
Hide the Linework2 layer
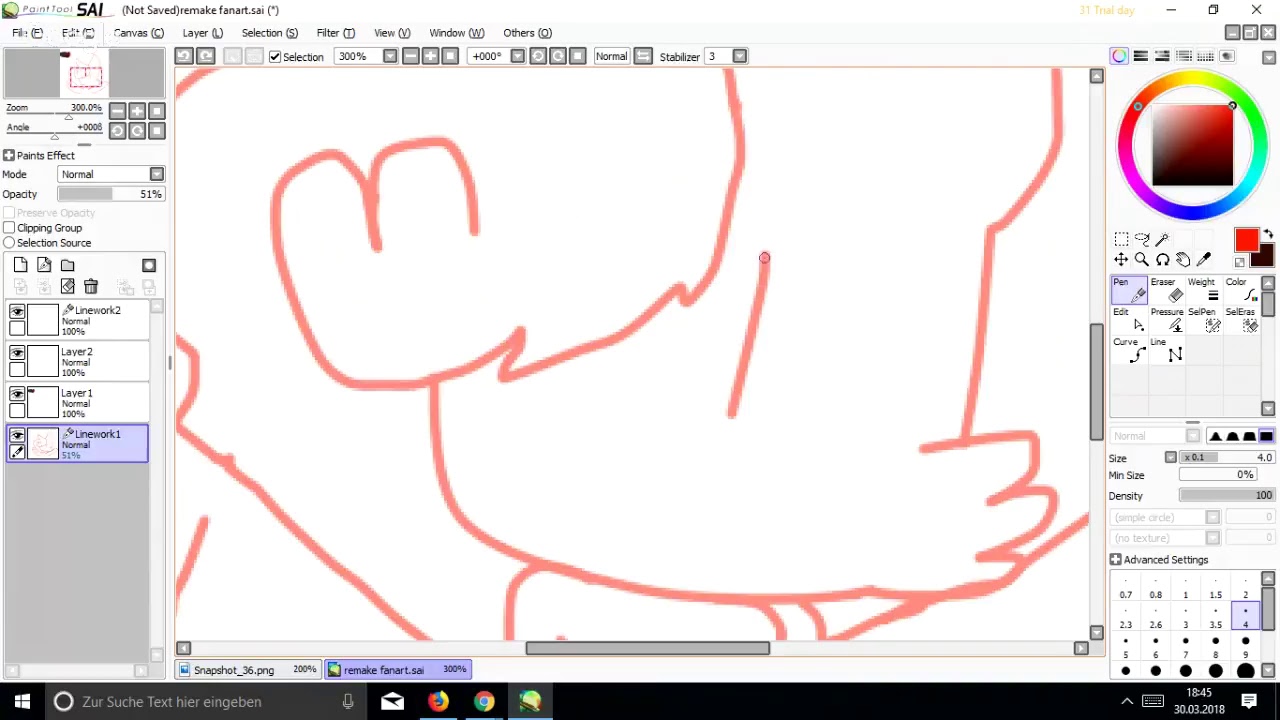[x=17, y=312]
